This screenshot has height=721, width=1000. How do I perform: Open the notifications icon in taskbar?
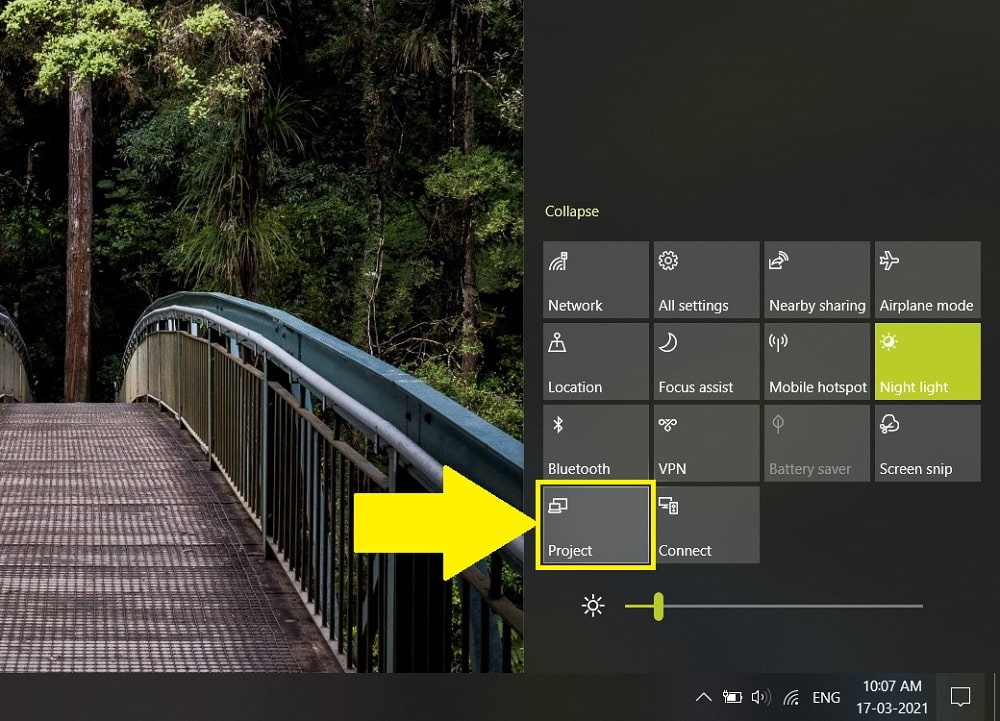point(961,697)
